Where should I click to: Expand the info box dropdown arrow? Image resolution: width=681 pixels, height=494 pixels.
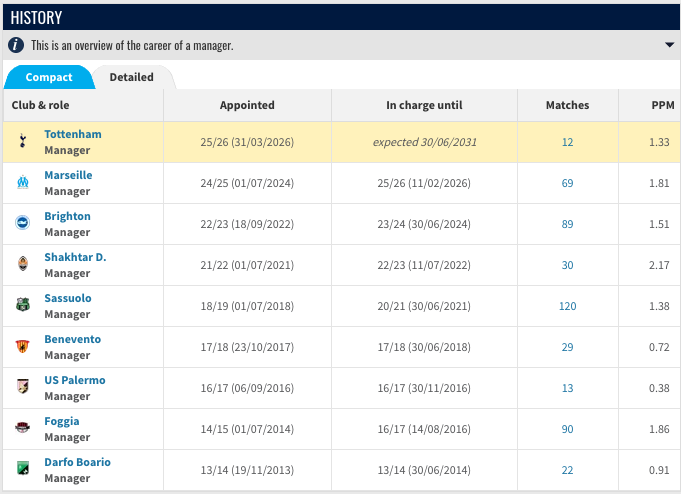pos(669,45)
